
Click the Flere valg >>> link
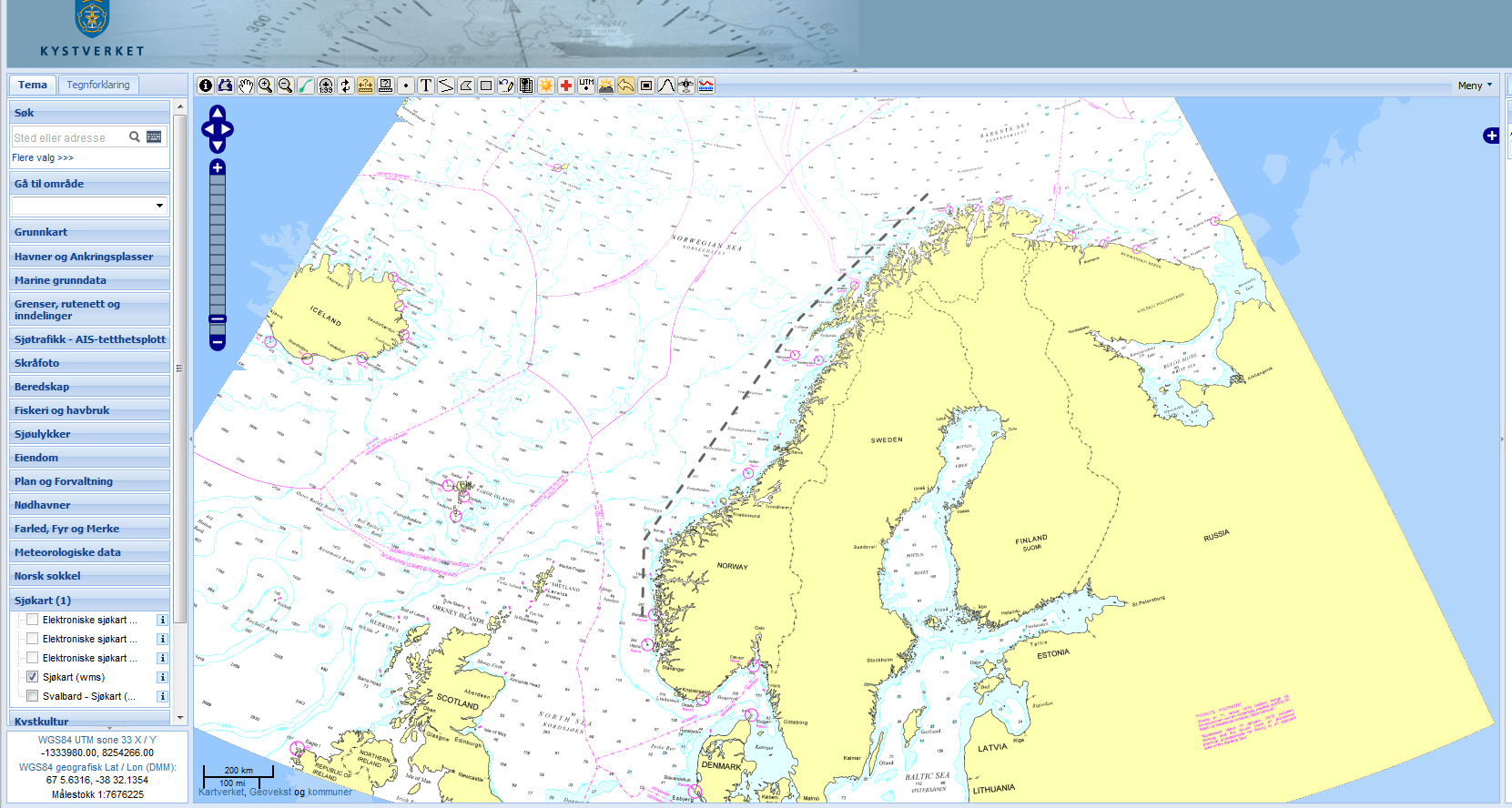pos(43,157)
